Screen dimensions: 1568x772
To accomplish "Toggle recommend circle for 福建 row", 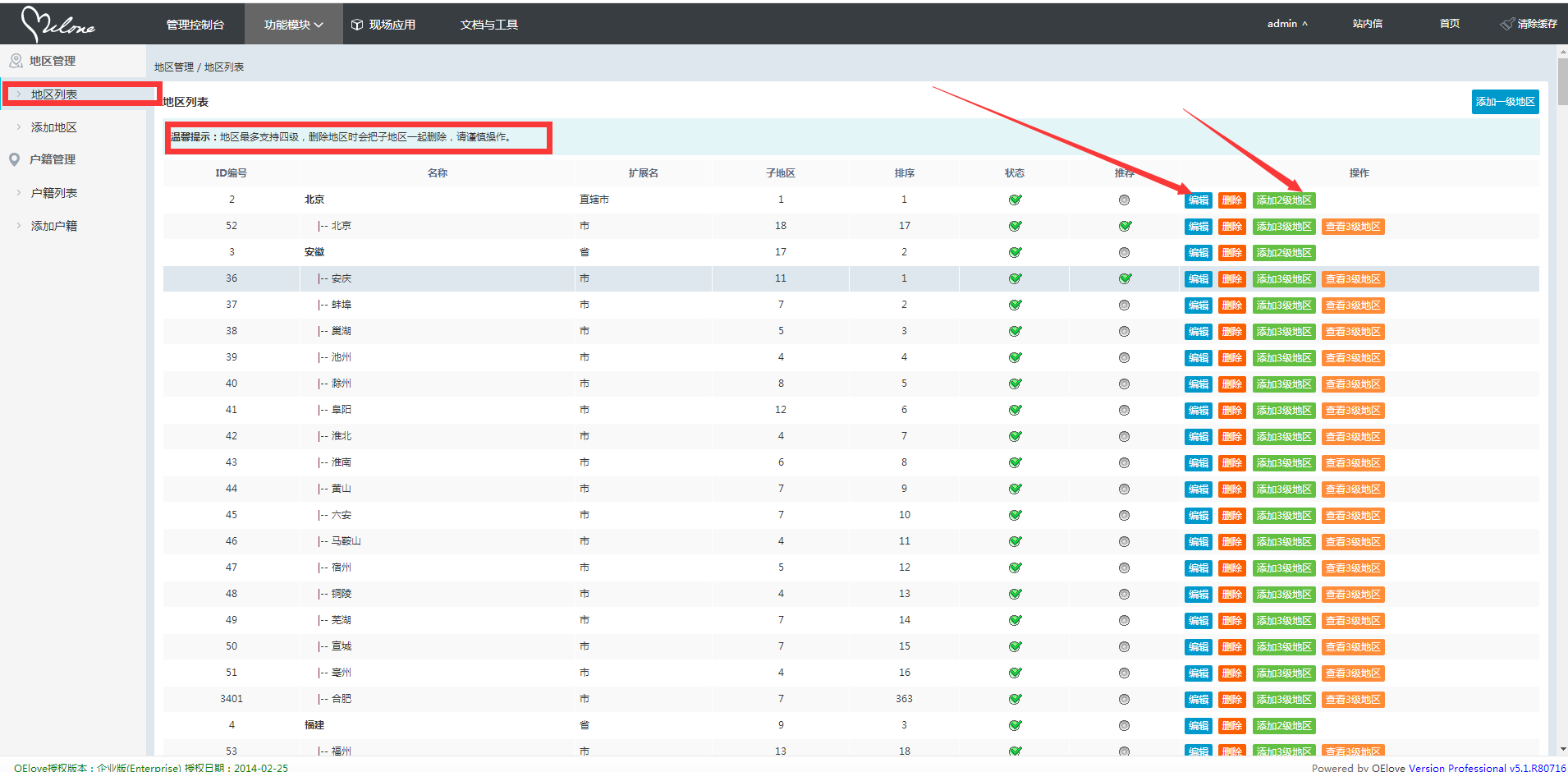I will [1125, 725].
